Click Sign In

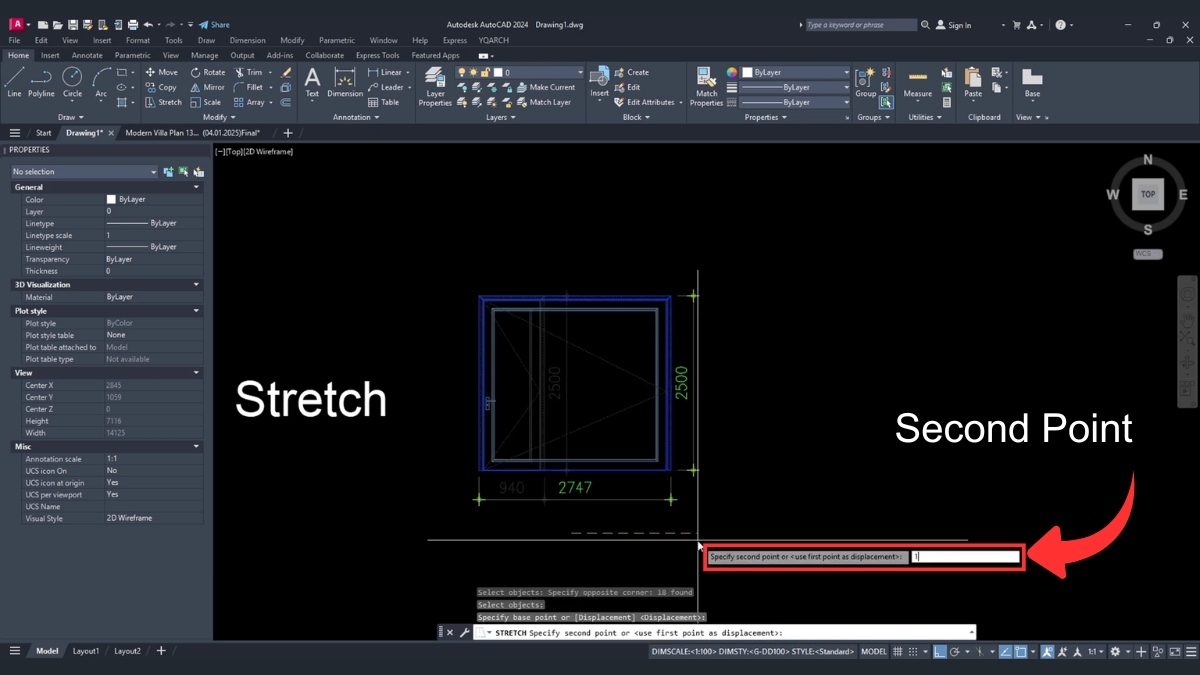tap(952, 25)
